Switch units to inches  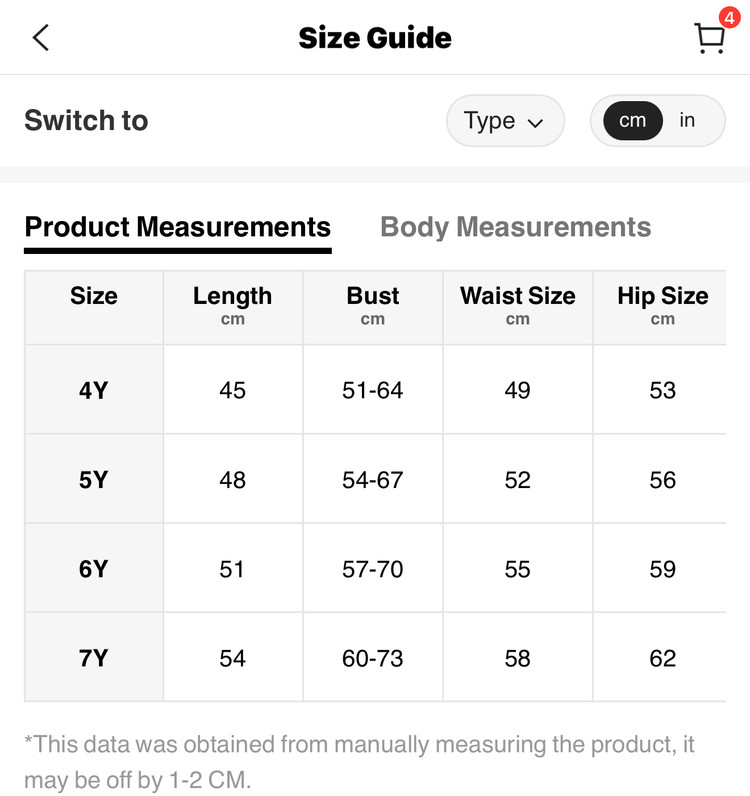pyautogui.click(x=687, y=120)
